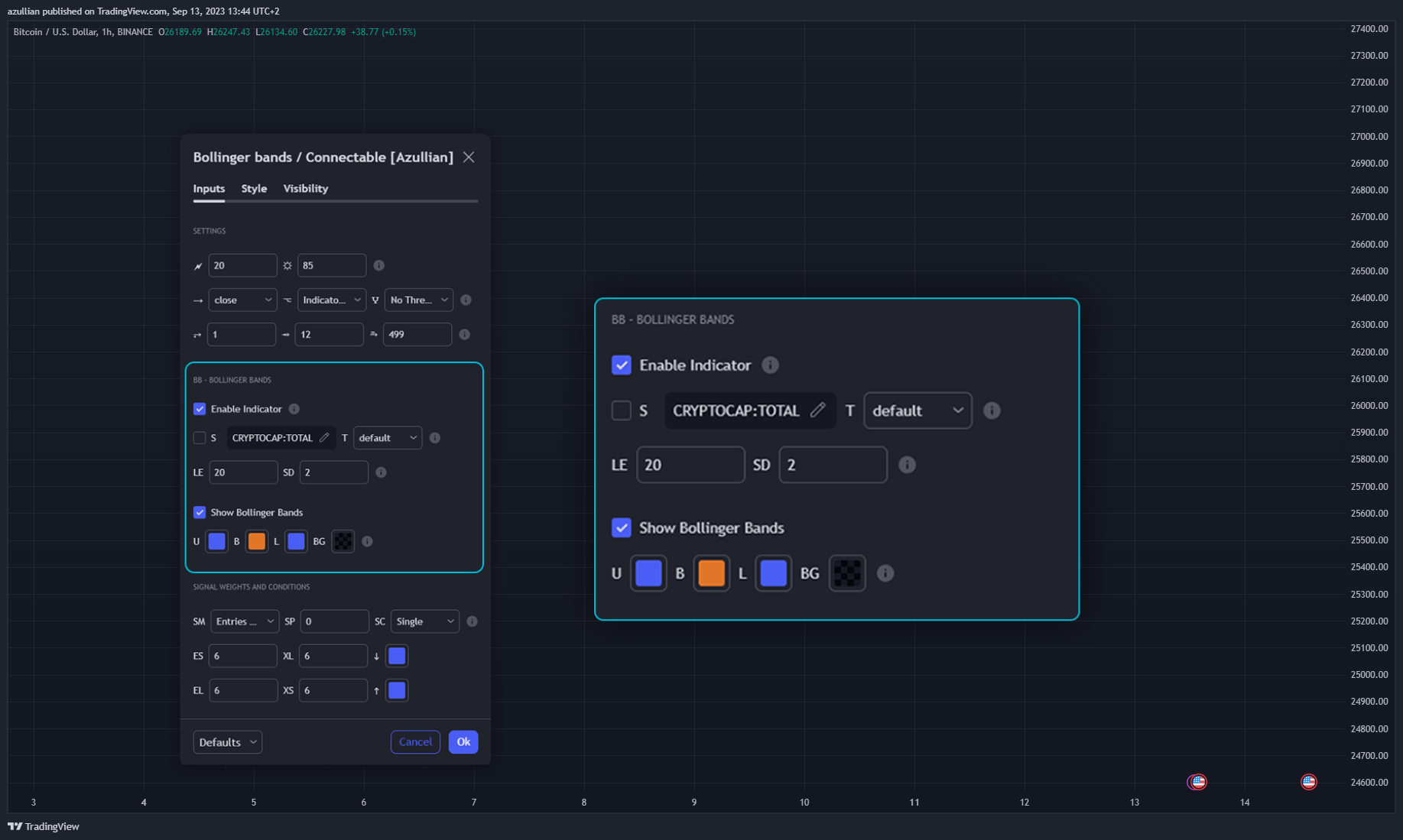Click the EL input field
The width and height of the screenshot is (1403, 840).
243,690
